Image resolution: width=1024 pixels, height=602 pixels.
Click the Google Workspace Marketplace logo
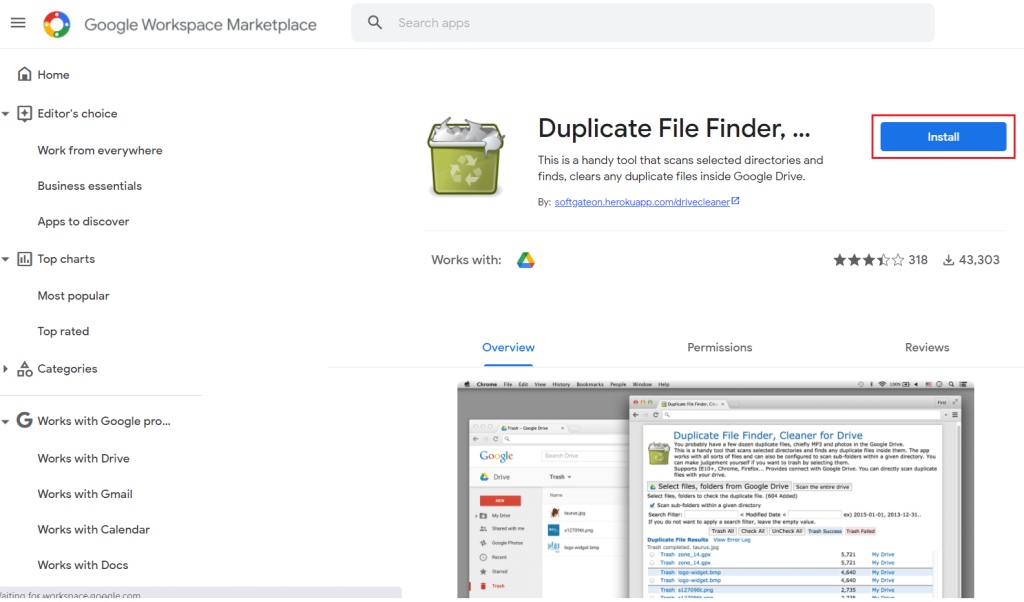point(57,24)
